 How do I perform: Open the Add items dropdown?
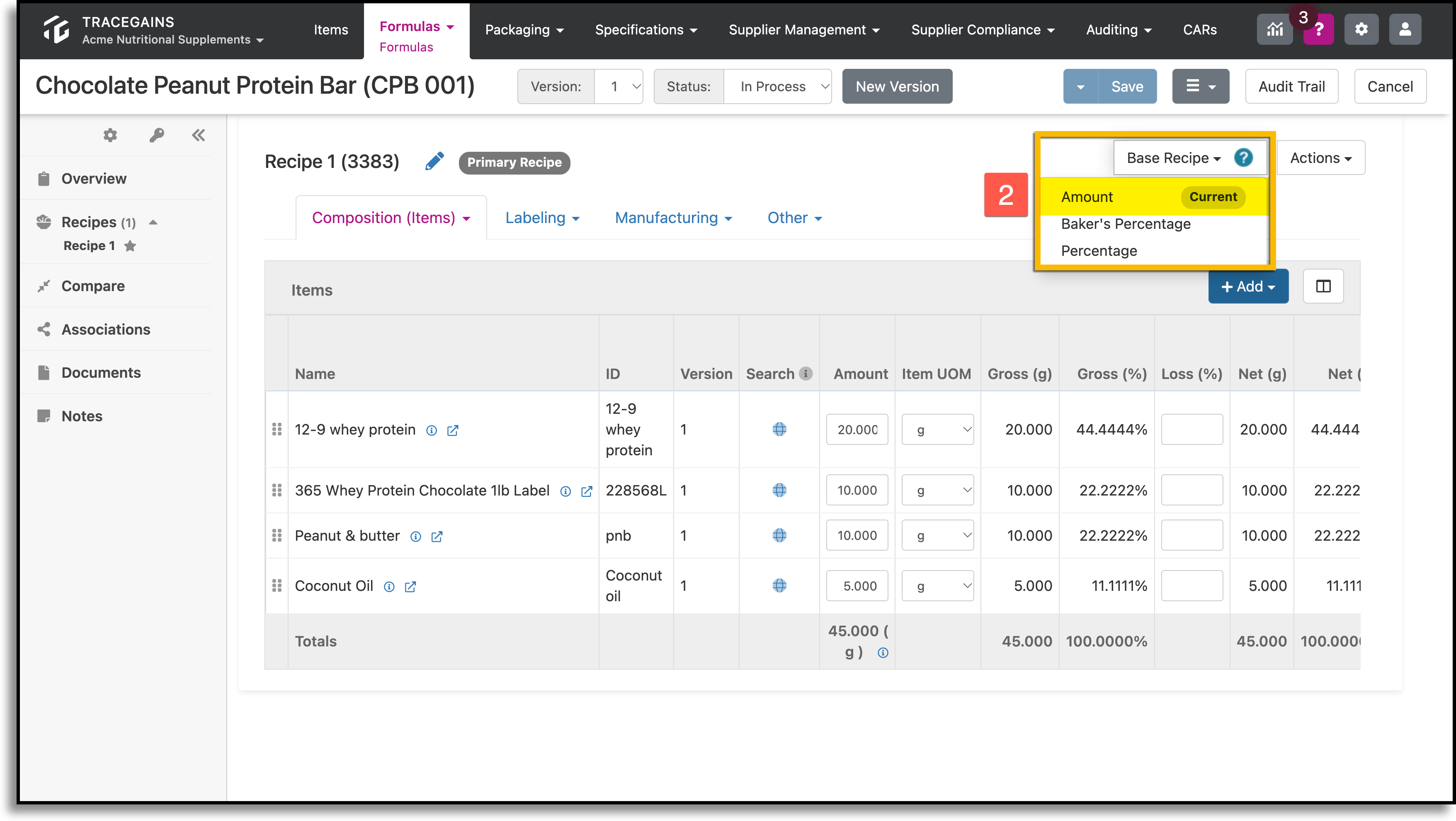1248,287
